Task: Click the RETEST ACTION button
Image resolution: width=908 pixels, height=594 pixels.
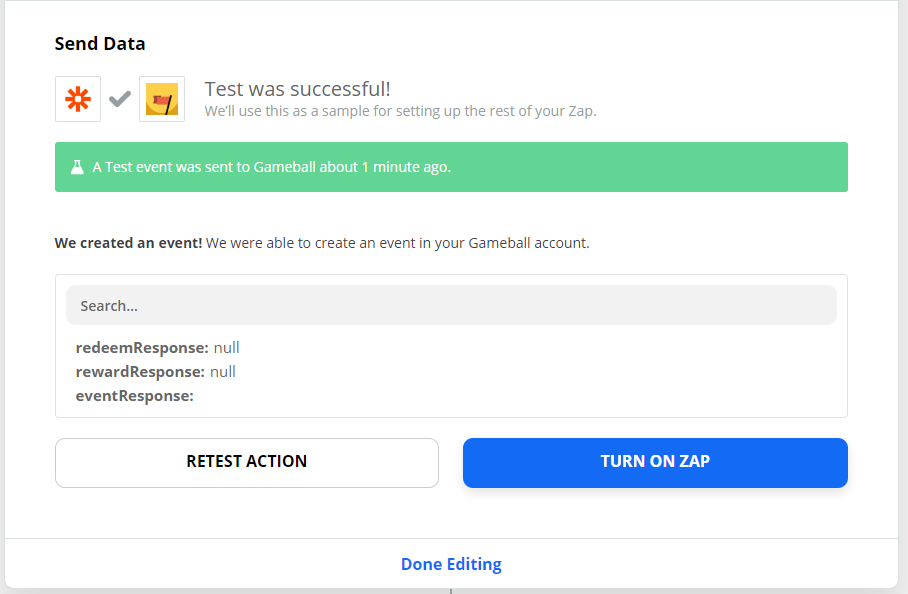Action: (x=247, y=463)
